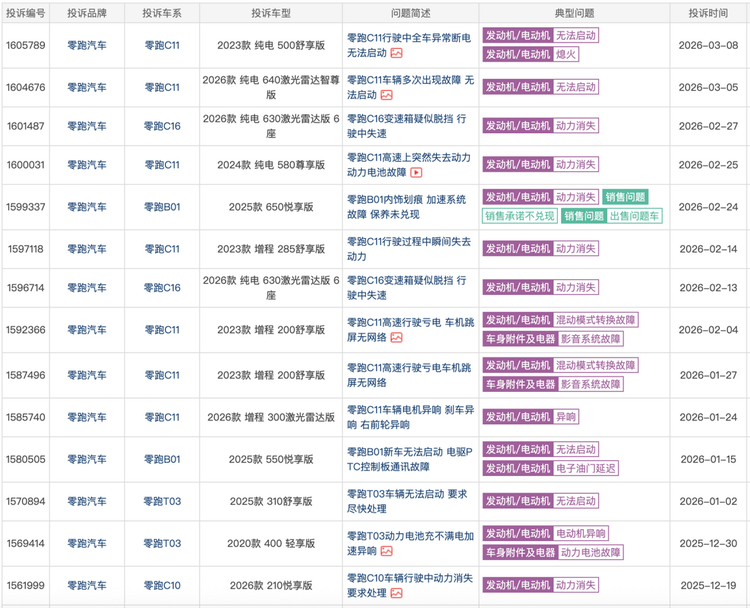The image size is (750, 608).
Task: Open image icon in complaint 1604676 description
Action: click(x=385, y=95)
